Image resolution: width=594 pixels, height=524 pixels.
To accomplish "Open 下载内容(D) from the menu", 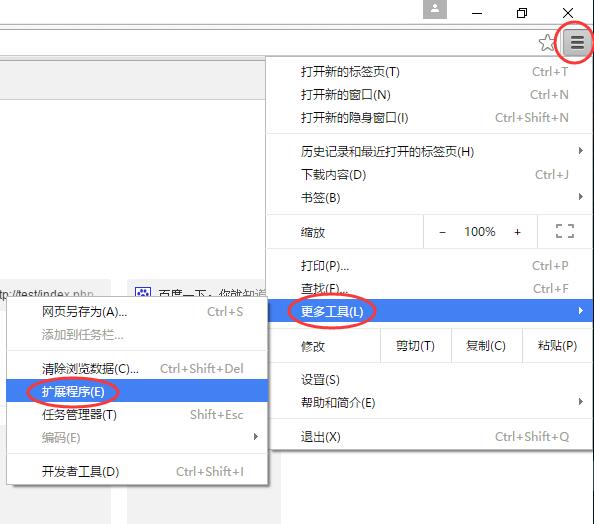I will [430, 175].
